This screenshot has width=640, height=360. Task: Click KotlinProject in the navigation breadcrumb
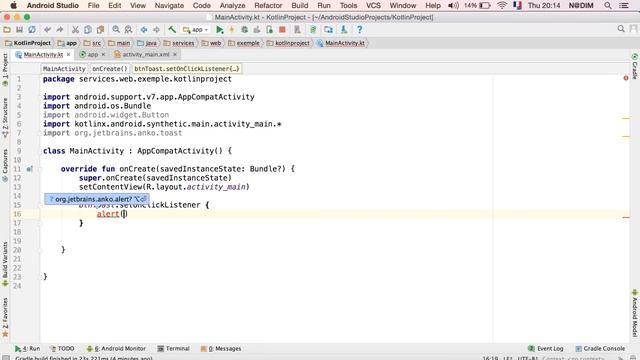(x=28, y=43)
